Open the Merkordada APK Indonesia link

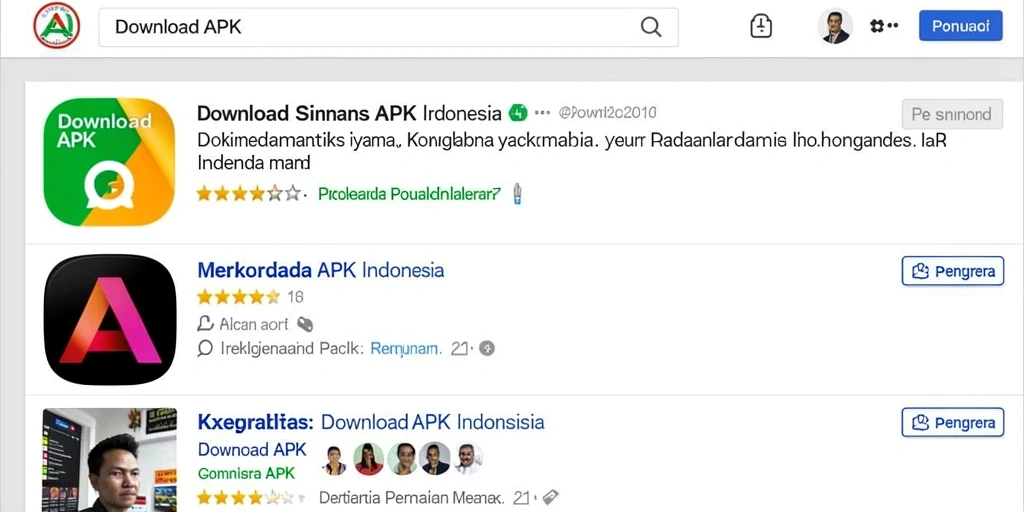coord(321,270)
